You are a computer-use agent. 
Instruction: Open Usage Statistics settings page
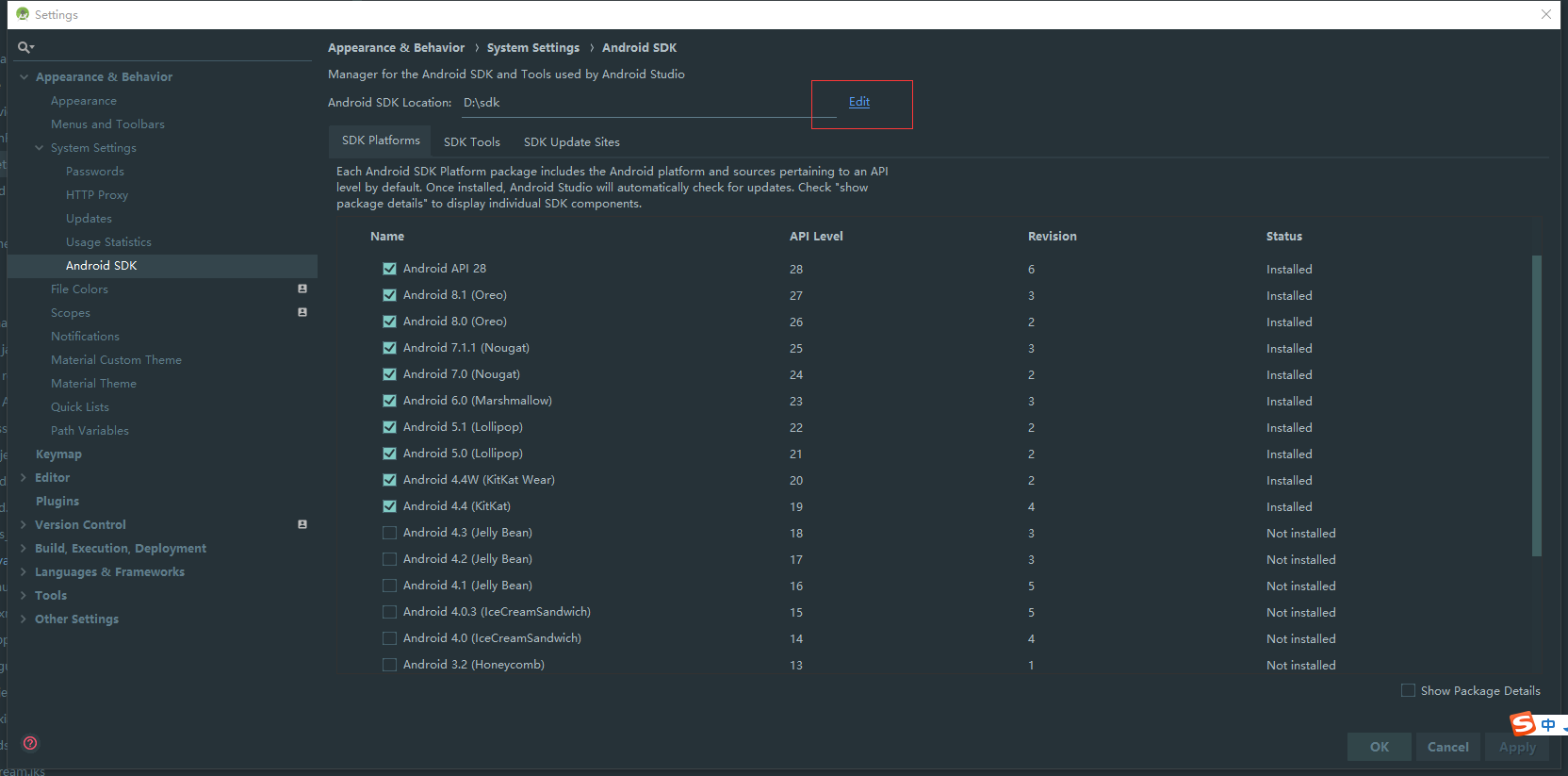coord(108,242)
